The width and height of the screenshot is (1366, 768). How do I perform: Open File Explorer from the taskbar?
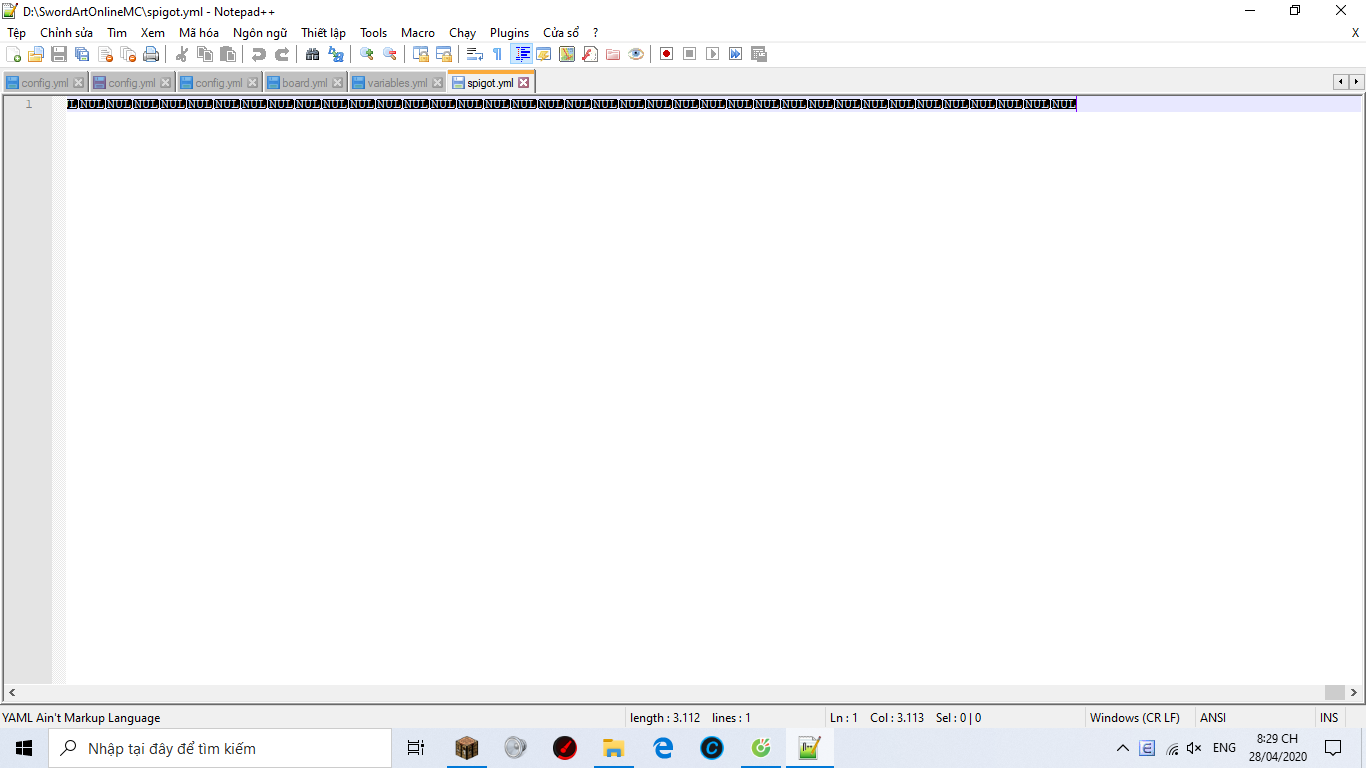(x=613, y=748)
